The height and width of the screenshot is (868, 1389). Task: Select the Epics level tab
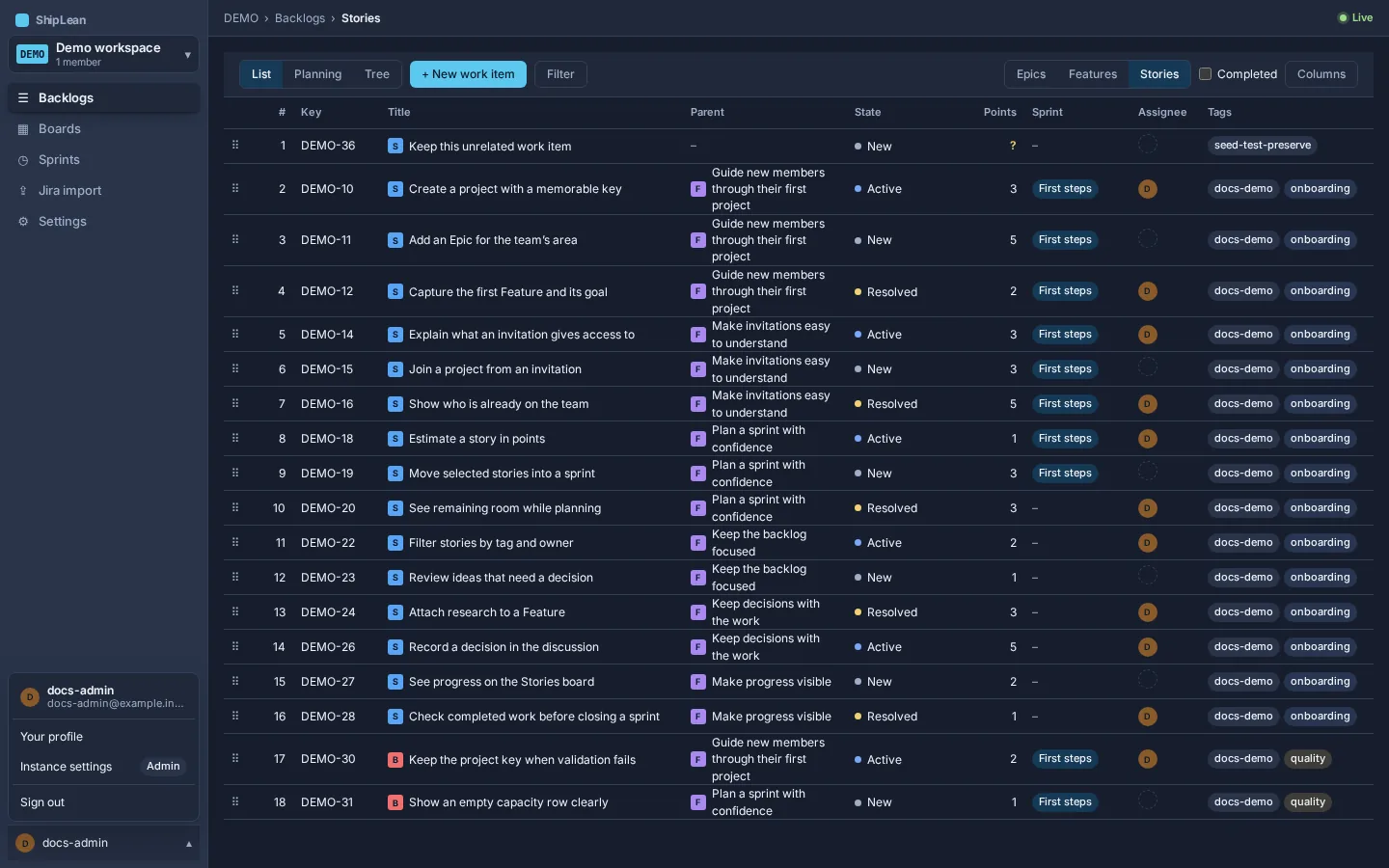[x=1031, y=74]
